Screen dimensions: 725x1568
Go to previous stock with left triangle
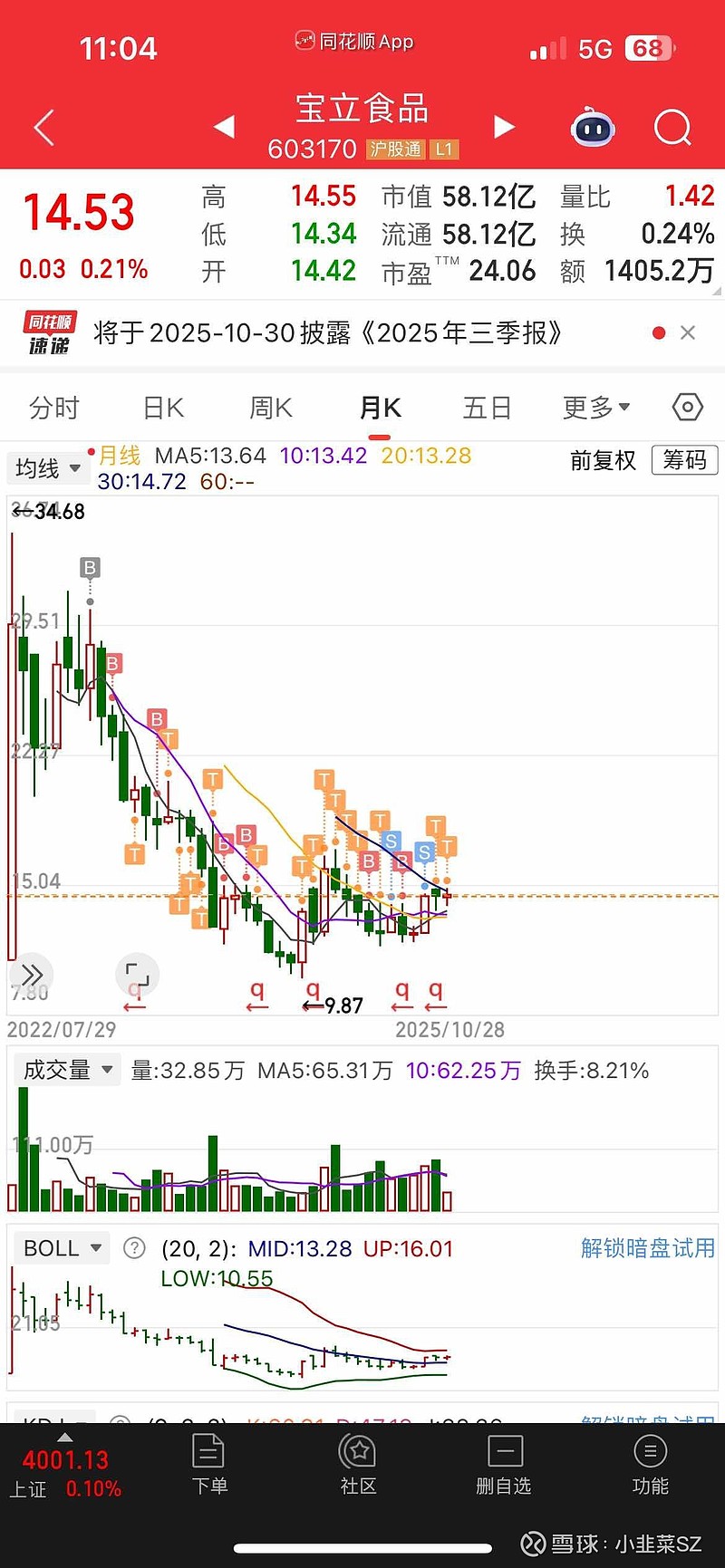pos(224,127)
